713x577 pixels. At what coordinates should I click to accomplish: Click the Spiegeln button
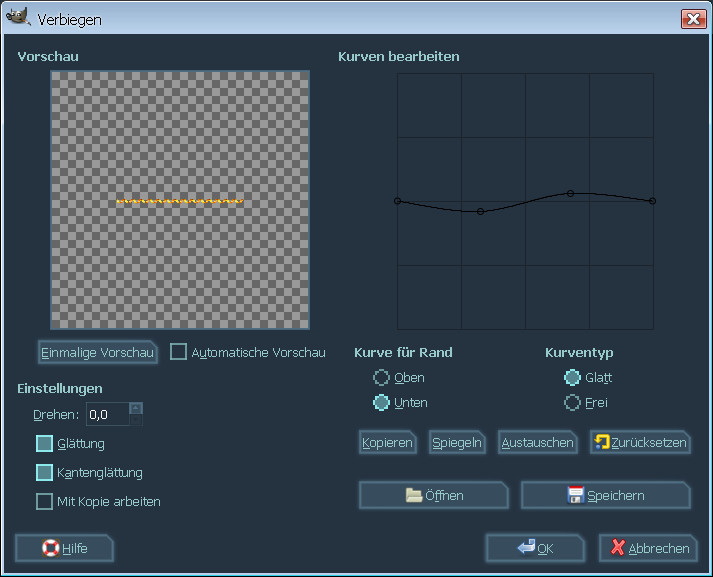(457, 442)
